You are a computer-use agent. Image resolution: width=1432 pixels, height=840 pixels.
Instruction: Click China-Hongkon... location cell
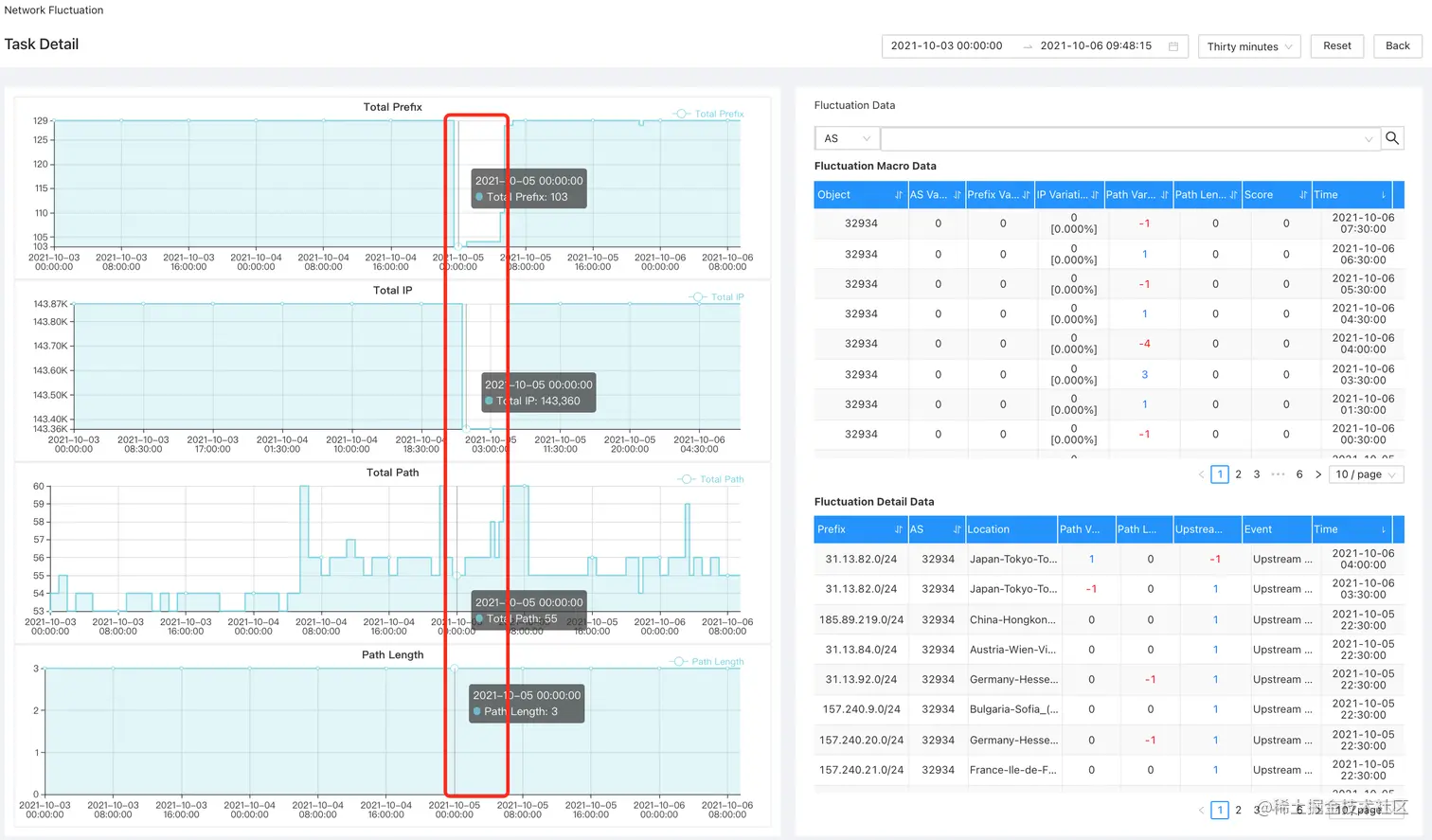1012,619
